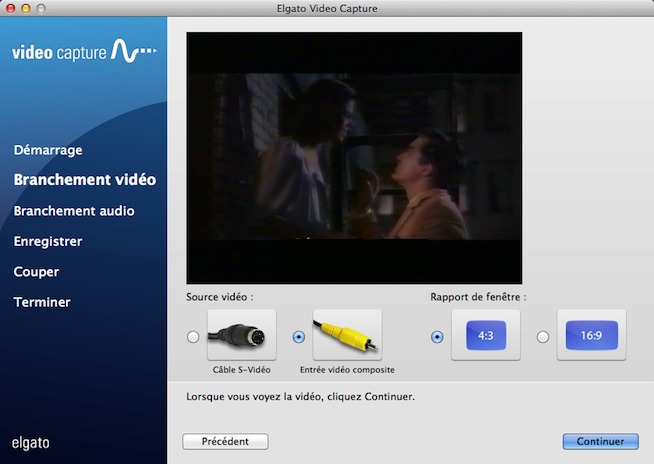Click the S-Video cable connector icon
654x464 pixels.
[x=241, y=336]
